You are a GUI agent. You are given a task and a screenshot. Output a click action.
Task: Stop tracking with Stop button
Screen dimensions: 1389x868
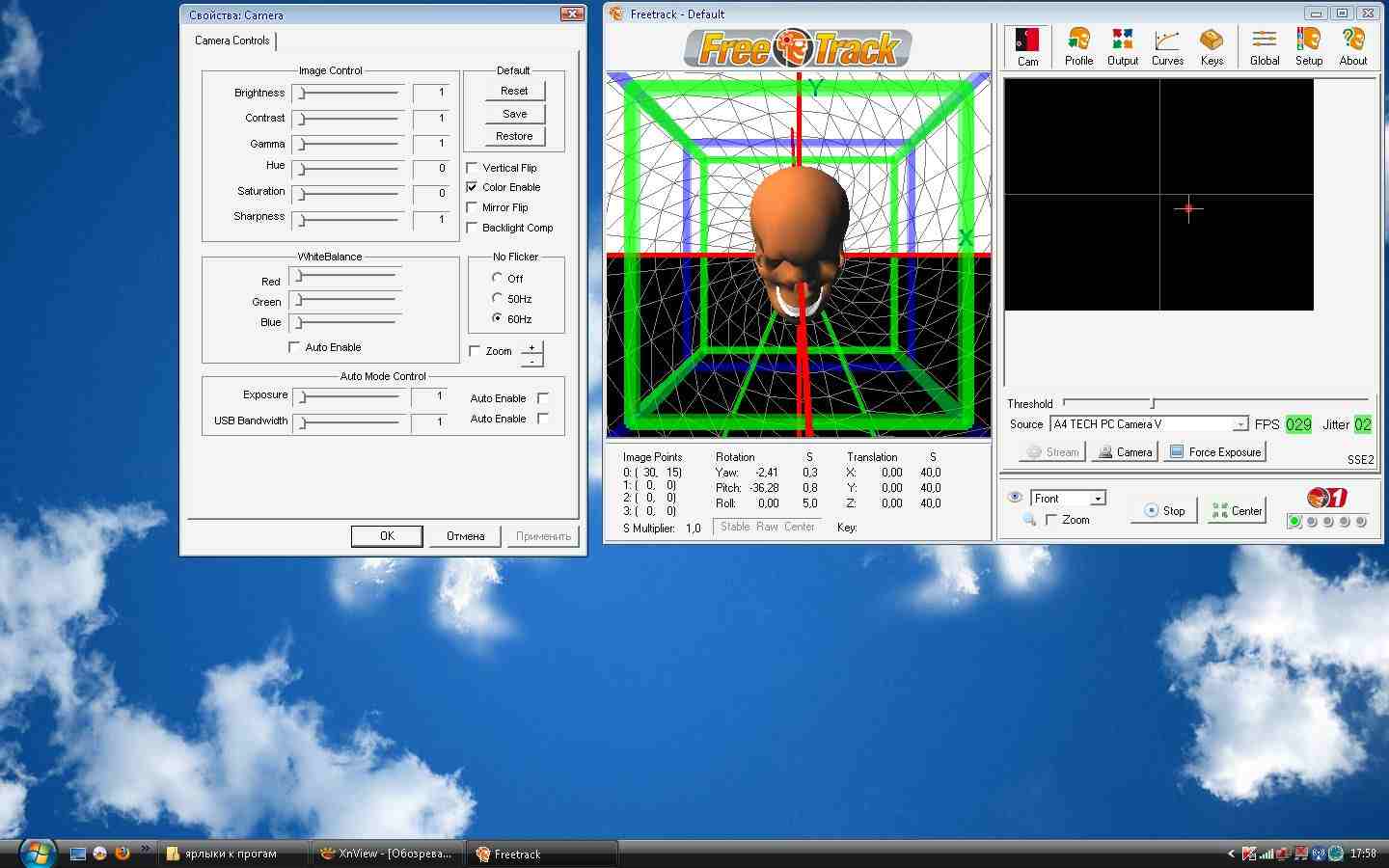tap(1164, 511)
